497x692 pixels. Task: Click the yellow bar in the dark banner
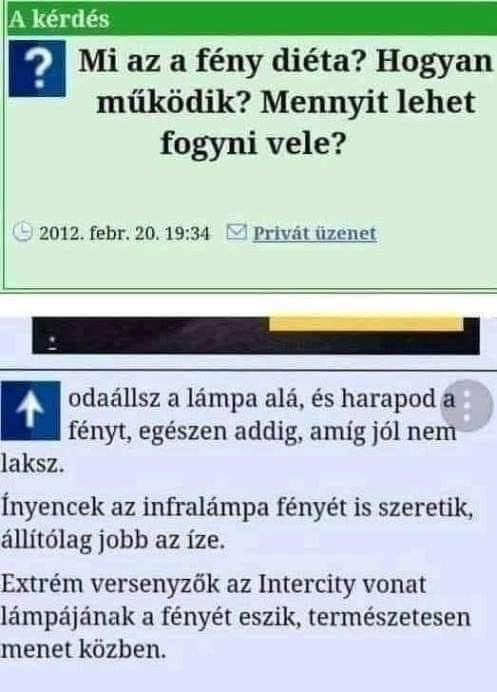[366, 323]
